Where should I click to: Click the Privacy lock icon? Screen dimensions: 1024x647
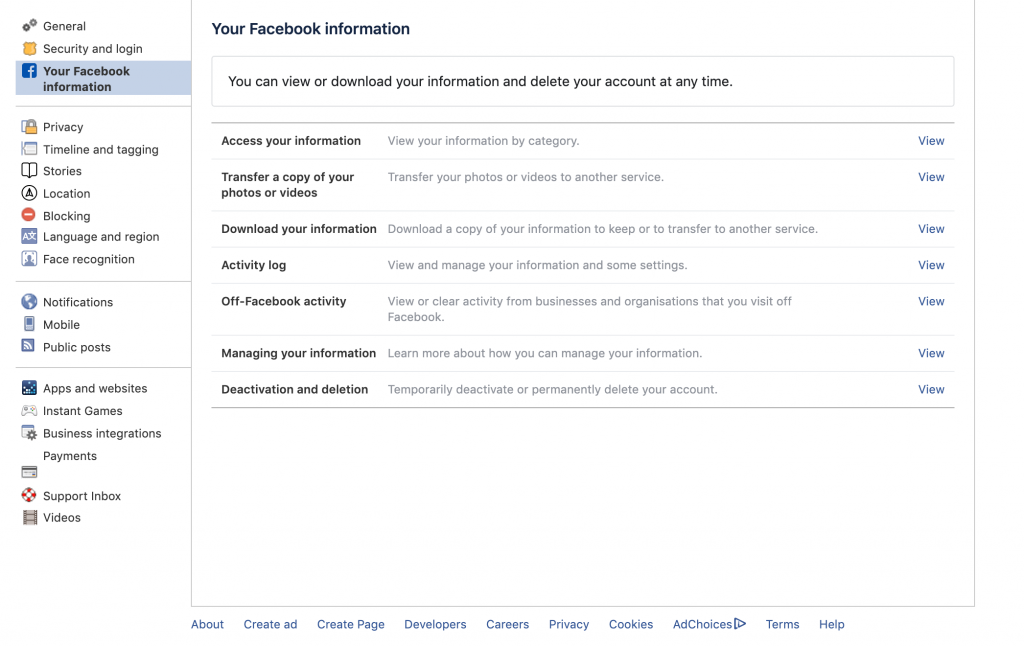pyautogui.click(x=29, y=127)
